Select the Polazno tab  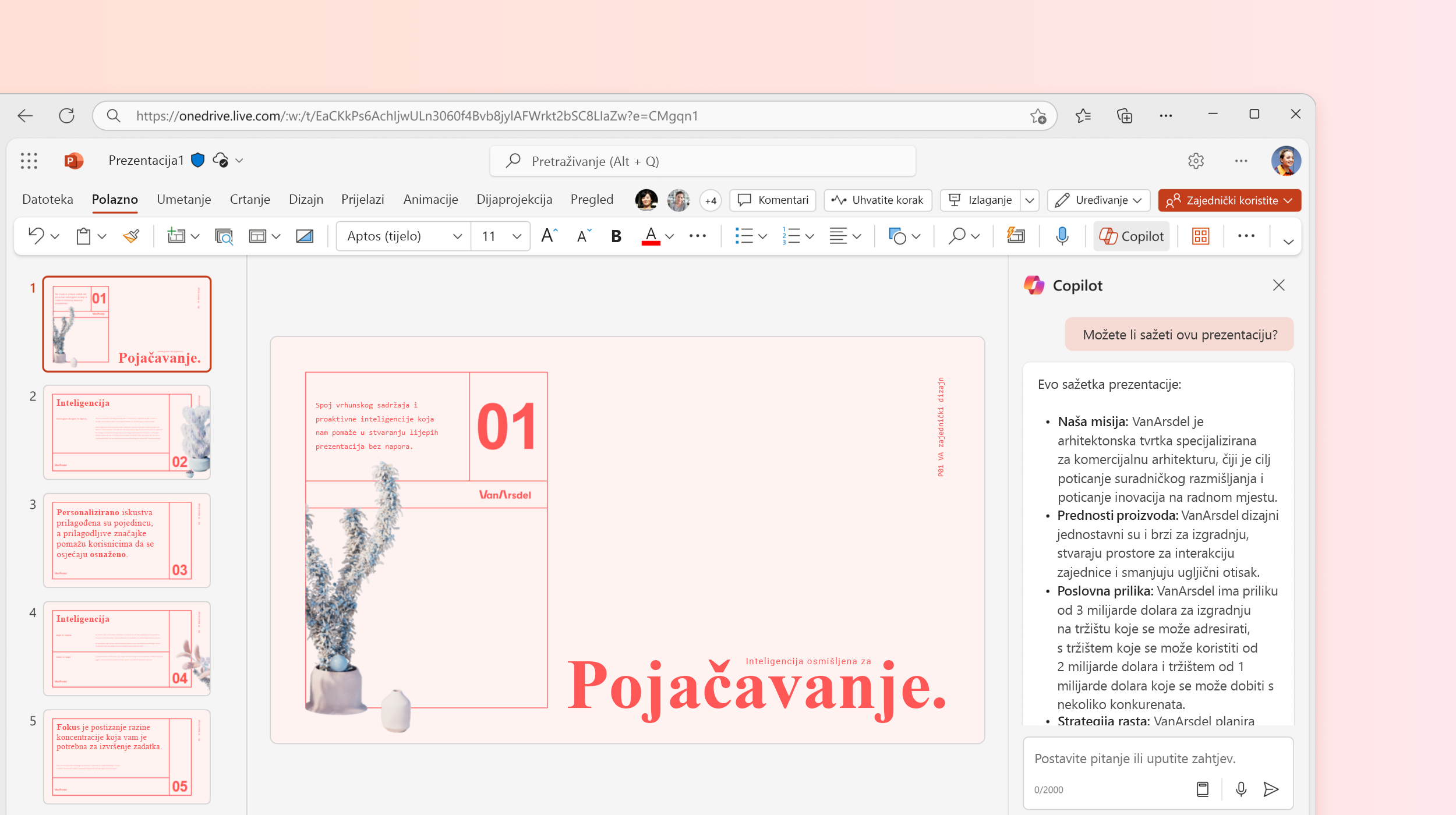(115, 199)
